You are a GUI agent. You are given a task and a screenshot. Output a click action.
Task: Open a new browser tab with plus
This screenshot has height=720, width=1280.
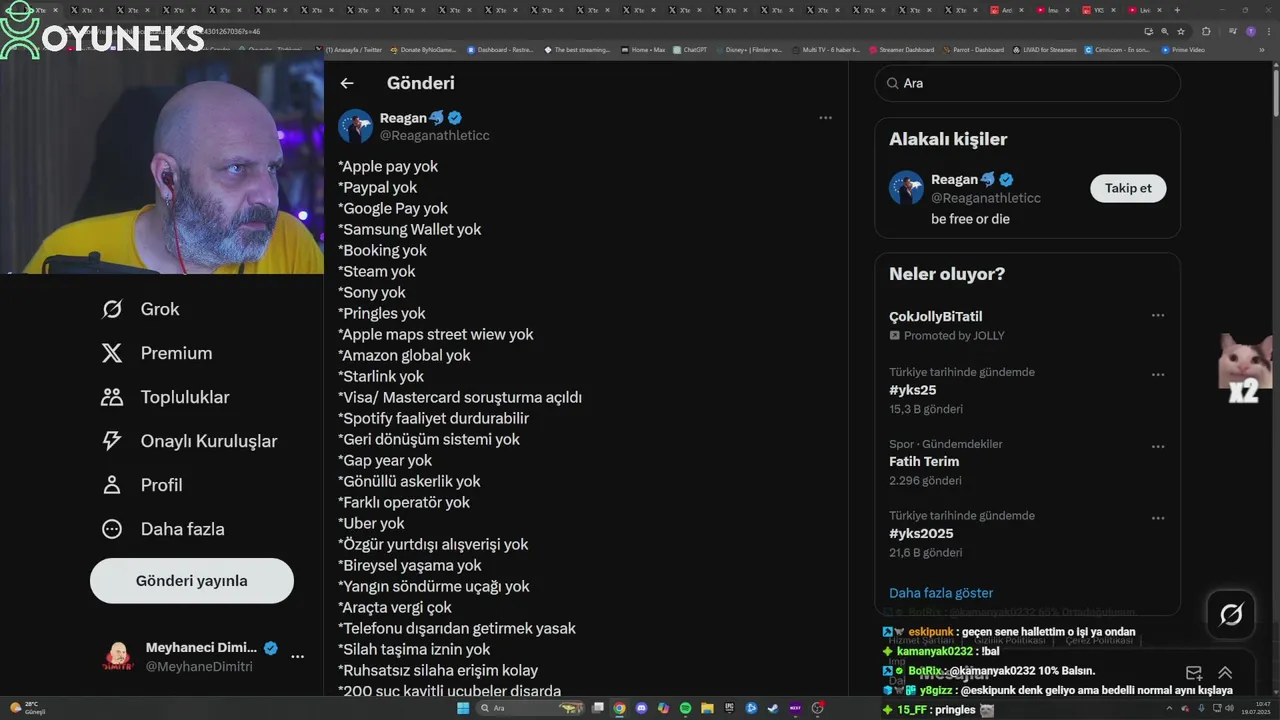point(1177,10)
